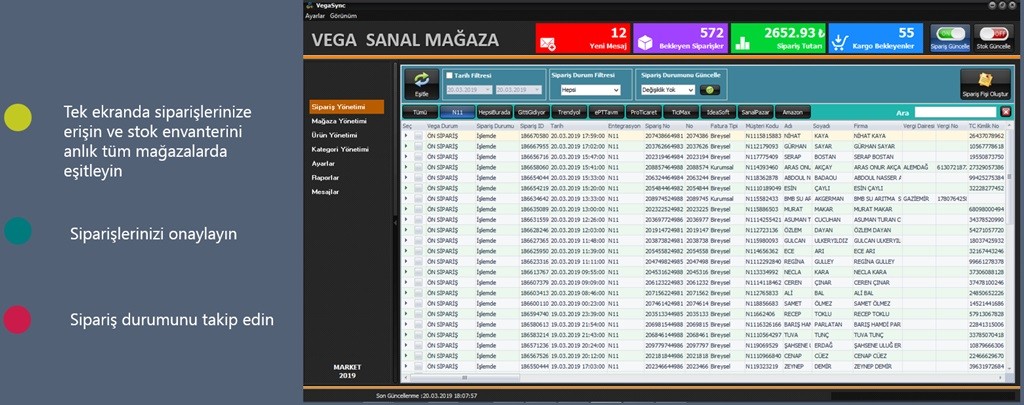The width and height of the screenshot is (1024, 405).
Task: Filter orders by Amazon
Action: [793, 112]
